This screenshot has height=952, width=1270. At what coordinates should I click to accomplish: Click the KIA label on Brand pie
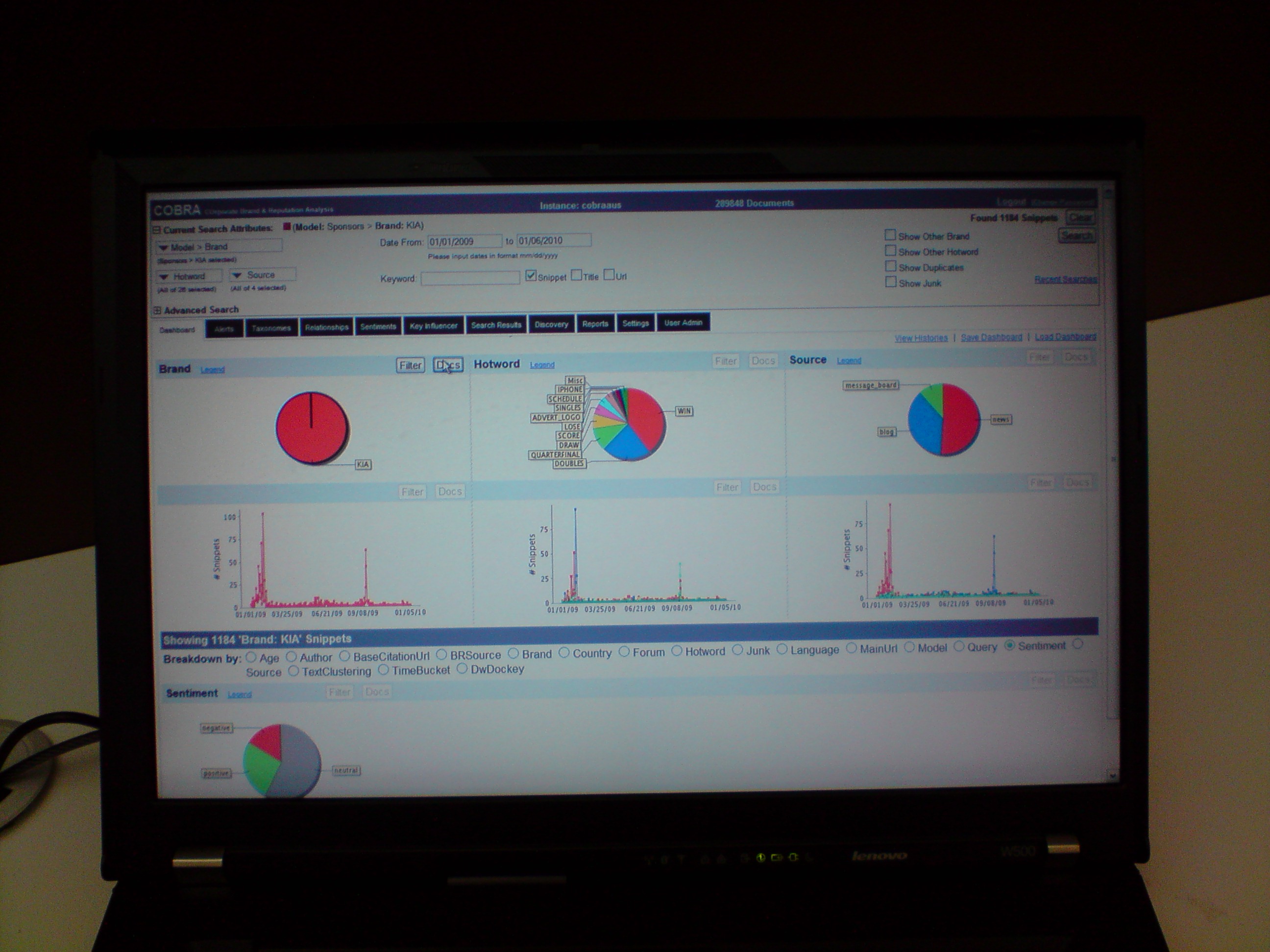pos(363,464)
